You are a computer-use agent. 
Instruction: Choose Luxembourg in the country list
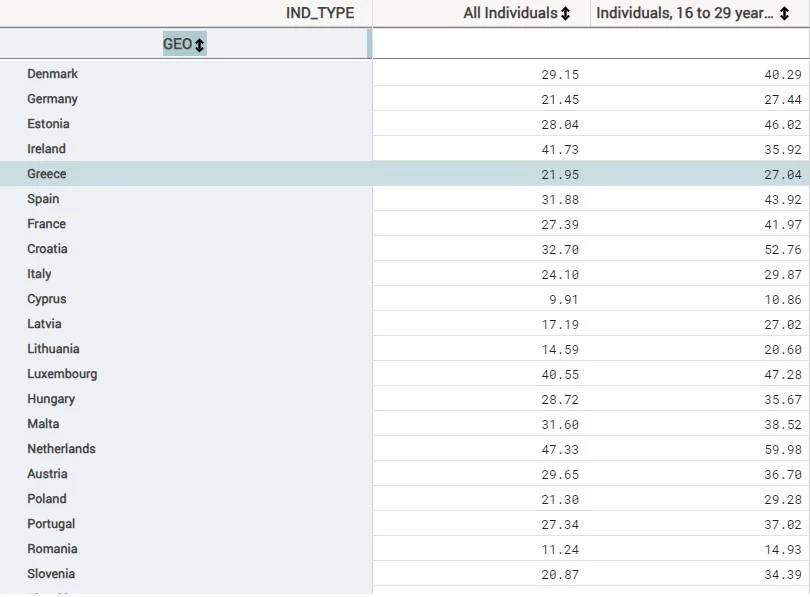point(62,374)
